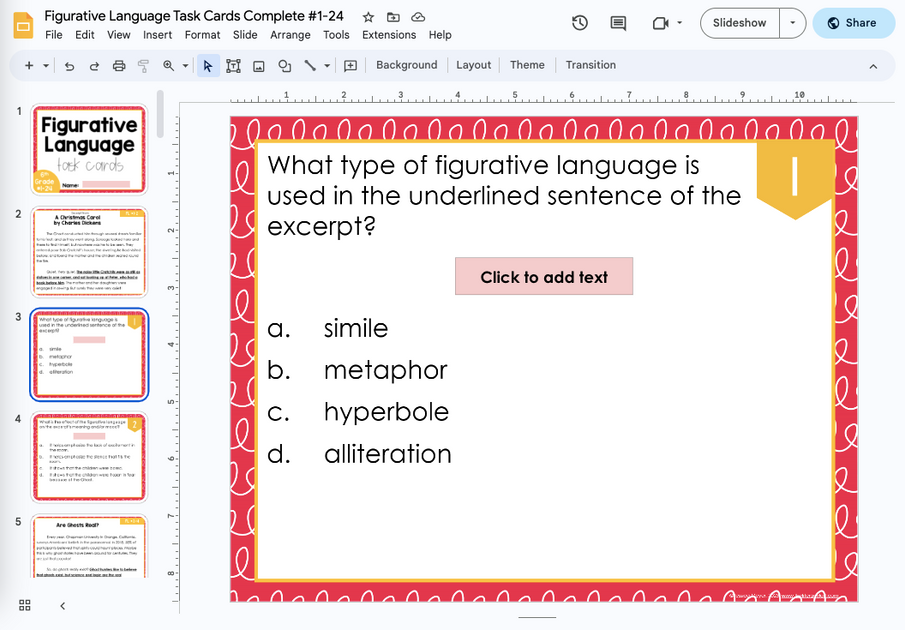The height and width of the screenshot is (630, 905).
Task: Open version history clock icon
Action: (580, 21)
